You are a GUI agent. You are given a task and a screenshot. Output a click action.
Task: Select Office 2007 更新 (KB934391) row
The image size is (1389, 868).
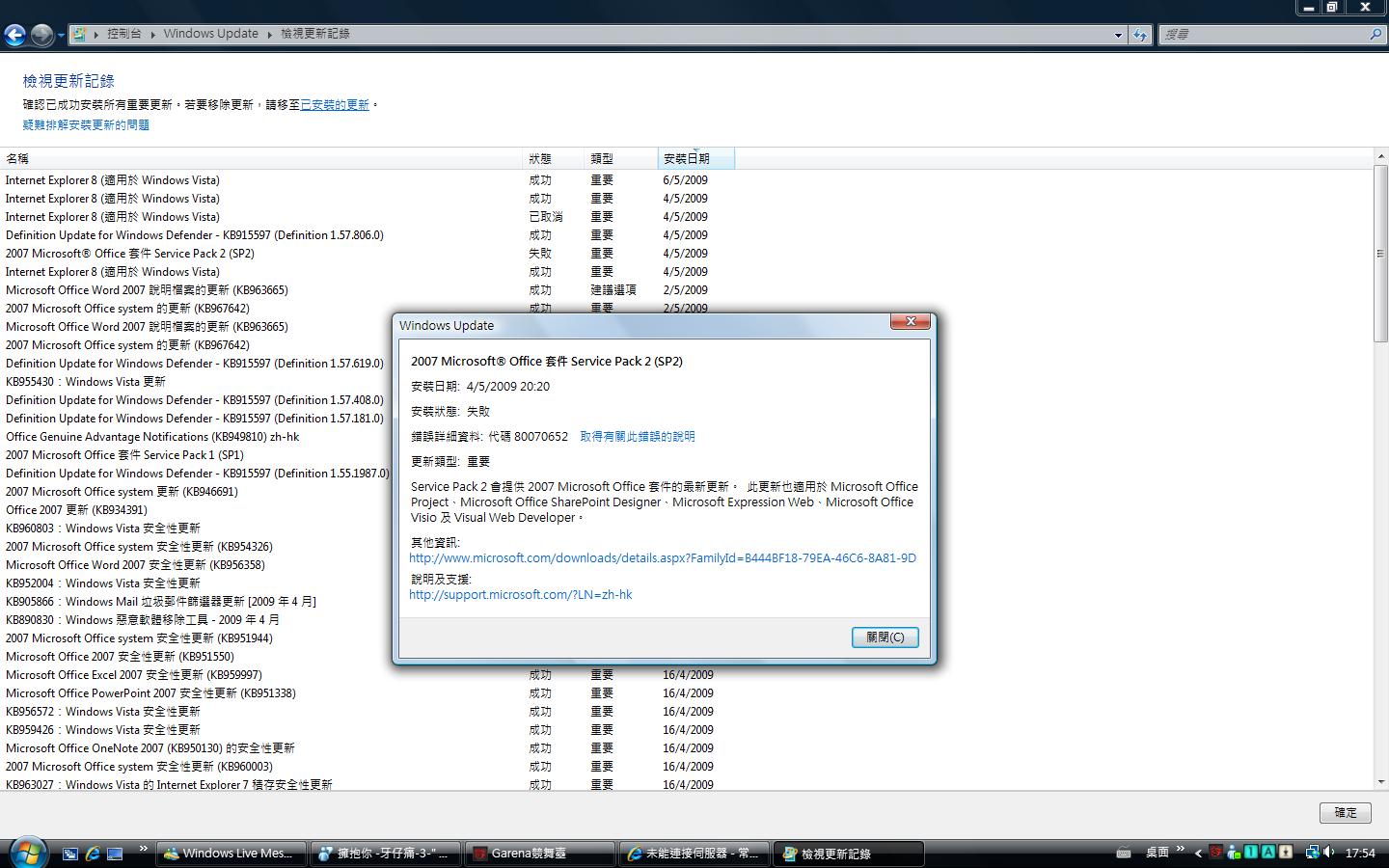[x=76, y=510]
